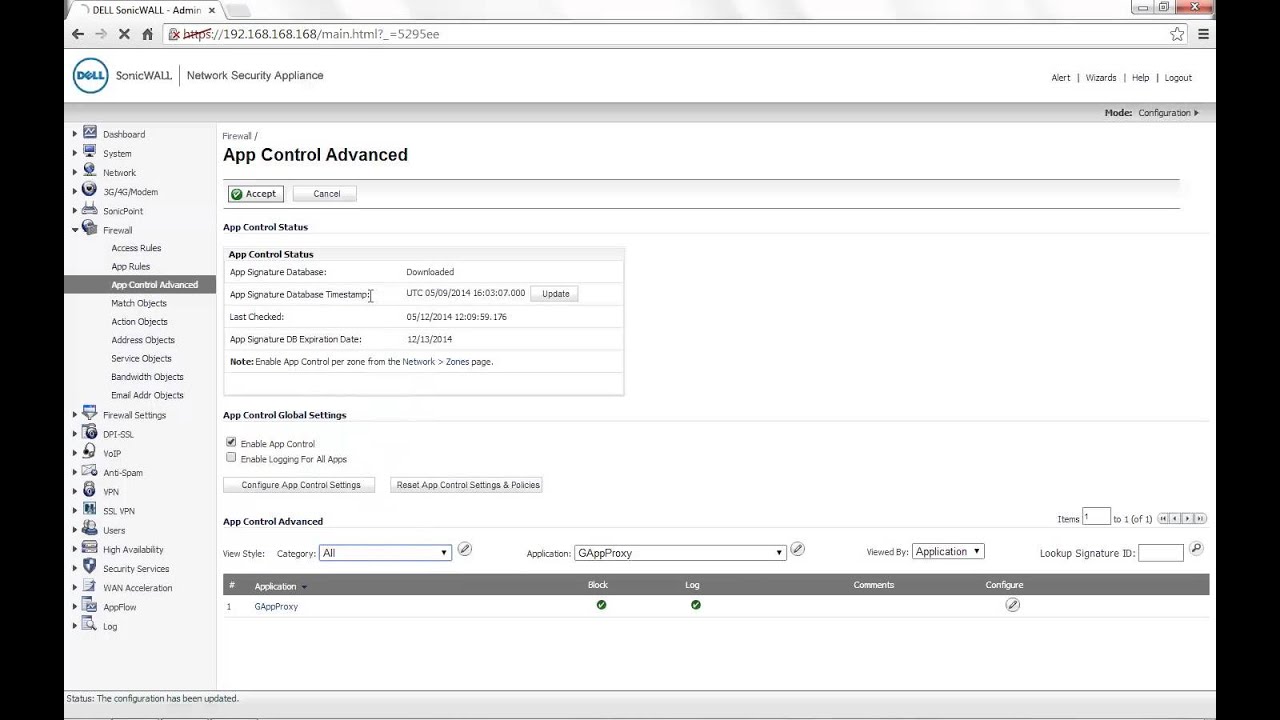
Task: Open the Viewed By dropdown
Action: coord(948,551)
